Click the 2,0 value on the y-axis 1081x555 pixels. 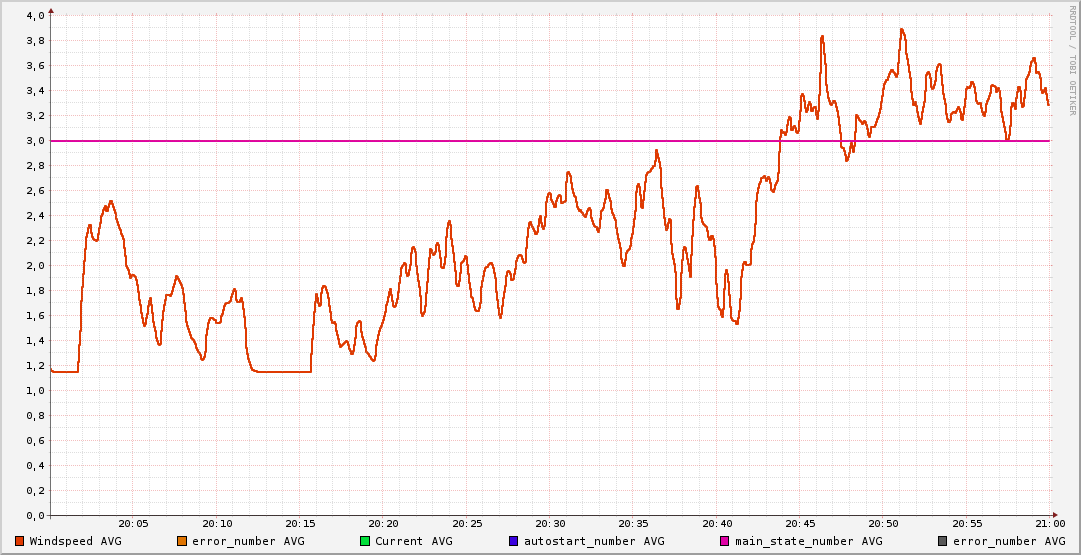[35, 266]
